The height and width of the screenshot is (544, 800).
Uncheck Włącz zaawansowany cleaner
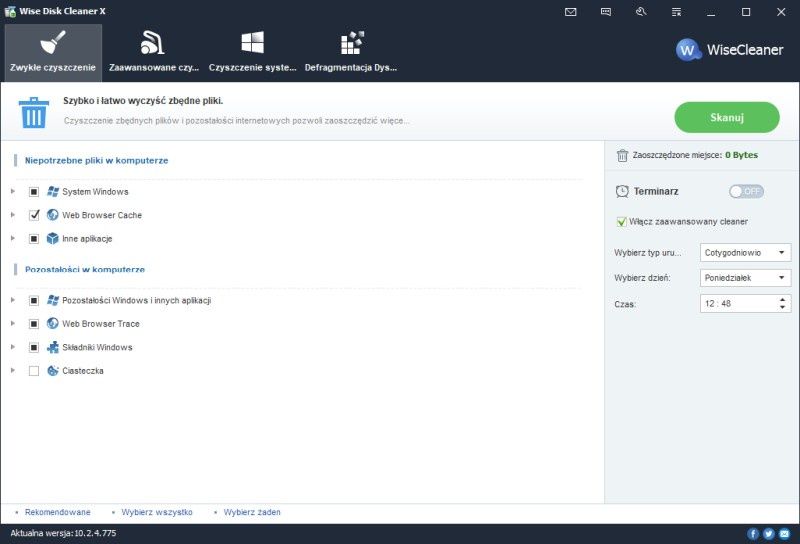[621, 221]
